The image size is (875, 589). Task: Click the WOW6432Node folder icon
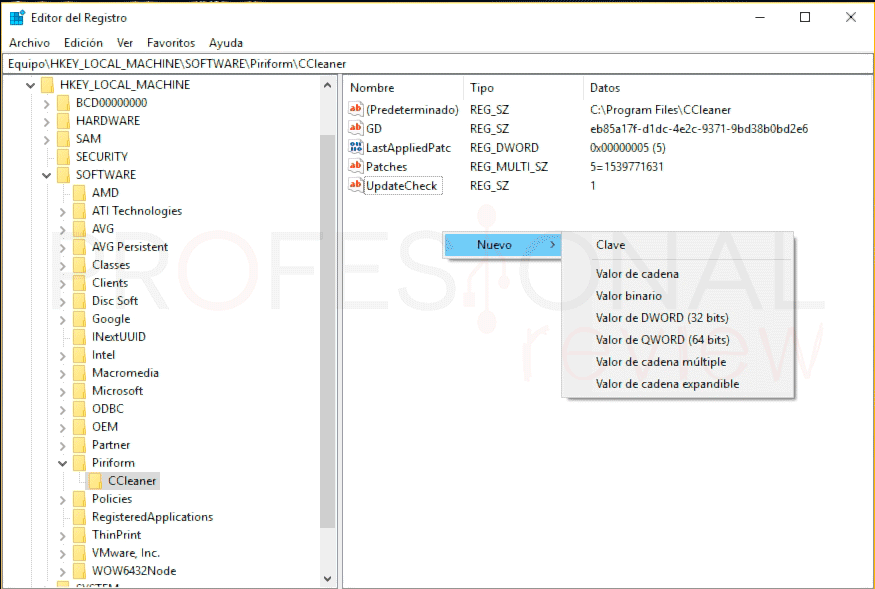80,571
